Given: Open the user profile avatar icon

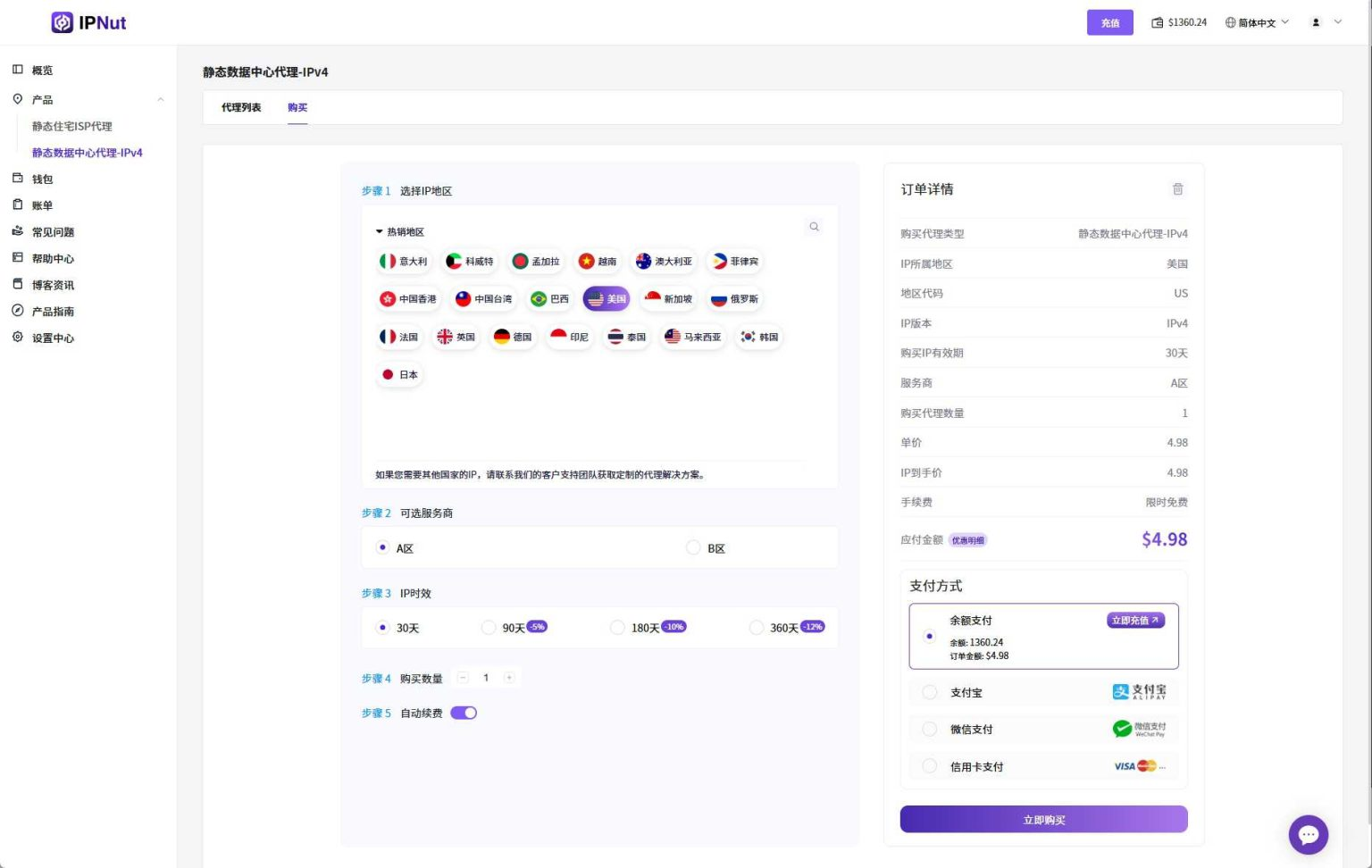Looking at the screenshot, I should (1316, 22).
